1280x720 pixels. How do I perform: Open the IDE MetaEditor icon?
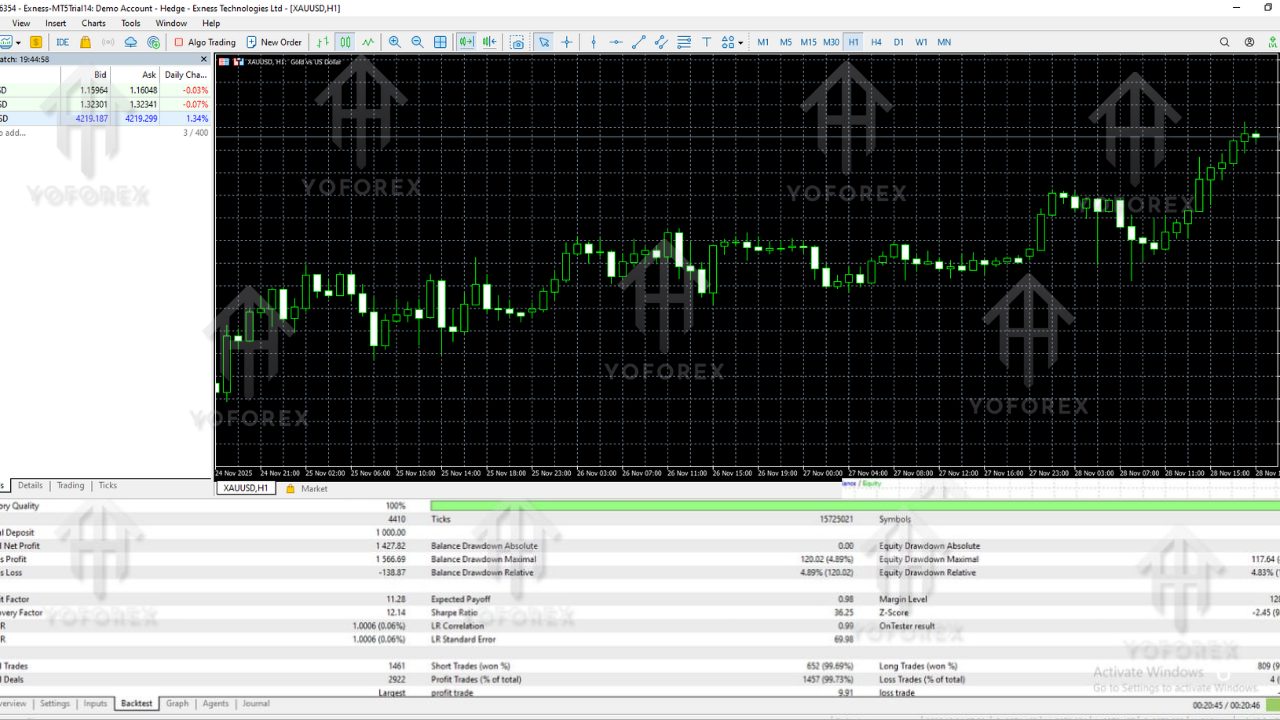[x=62, y=42]
